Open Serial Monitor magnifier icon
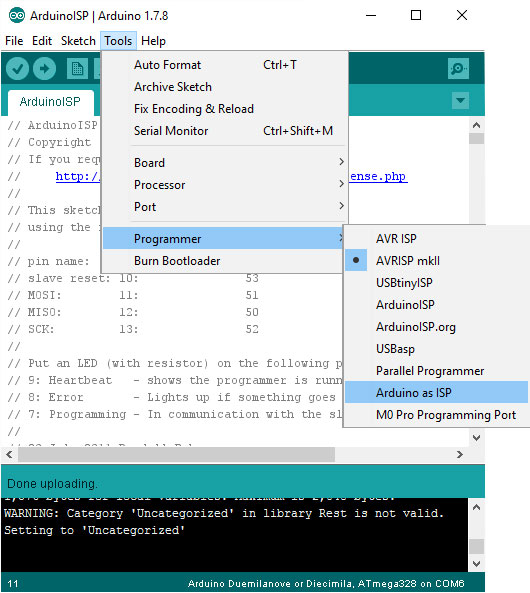The width and height of the screenshot is (530, 593). tap(458, 68)
